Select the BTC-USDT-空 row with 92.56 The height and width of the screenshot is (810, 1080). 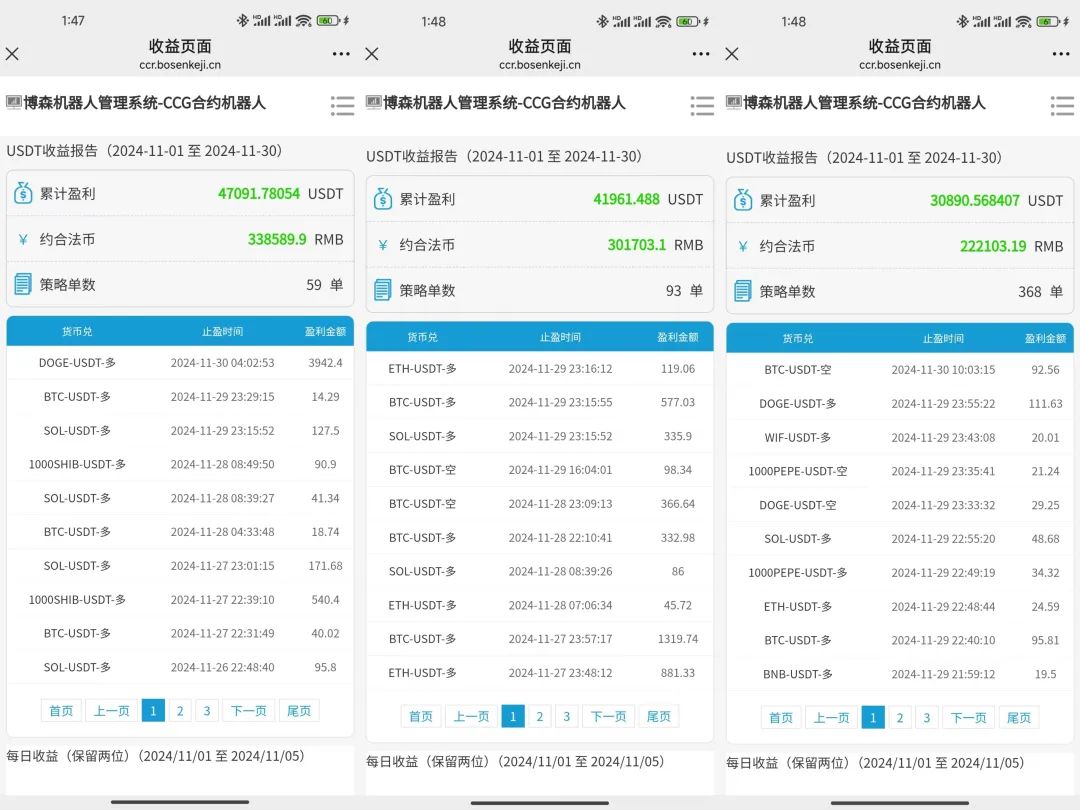[x=900, y=370]
